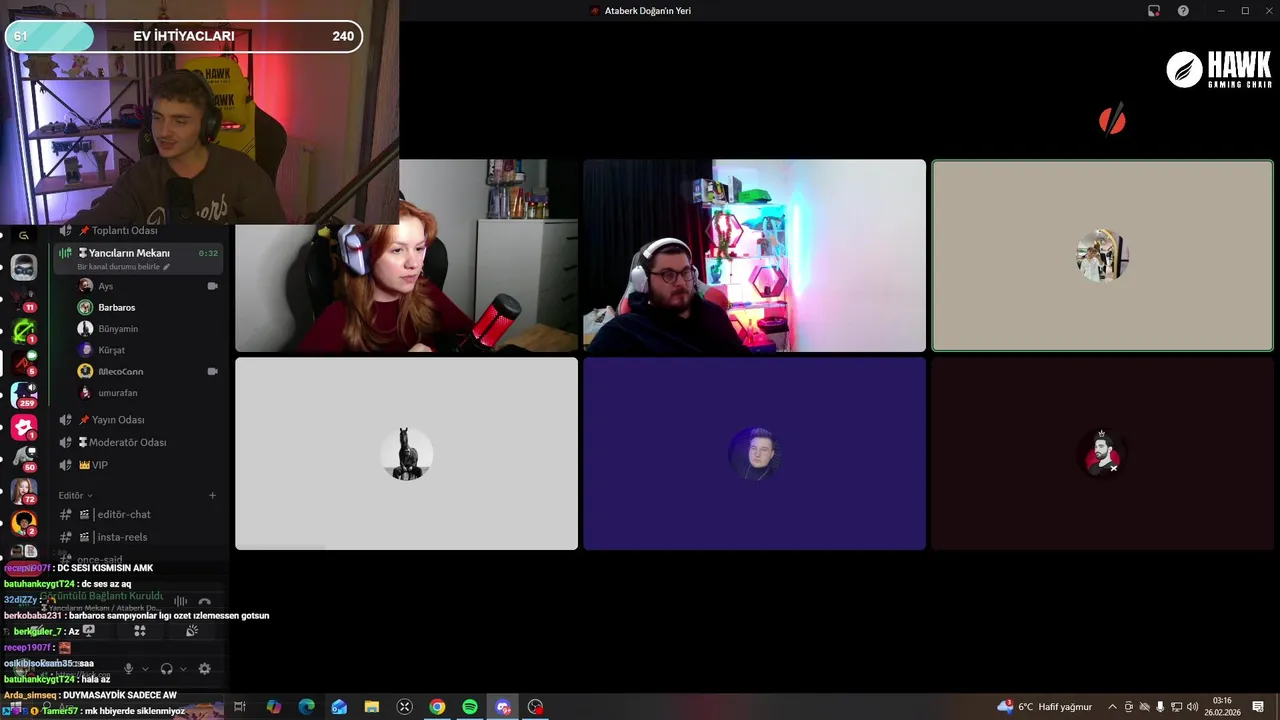The image size is (1280, 720).
Task: Toggle Discord headphone deafen
Action: [x=166, y=669]
